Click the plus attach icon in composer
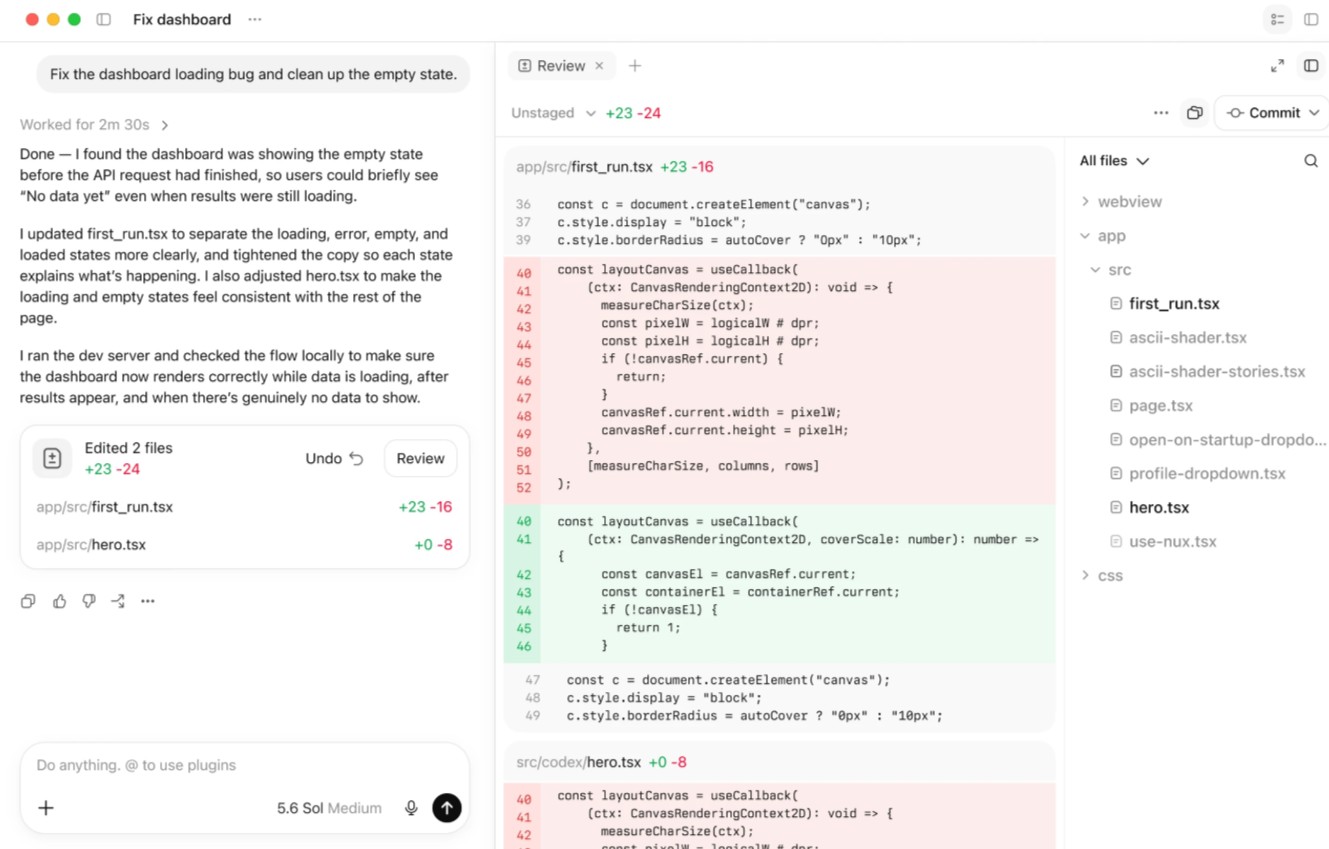 pyautogui.click(x=46, y=808)
